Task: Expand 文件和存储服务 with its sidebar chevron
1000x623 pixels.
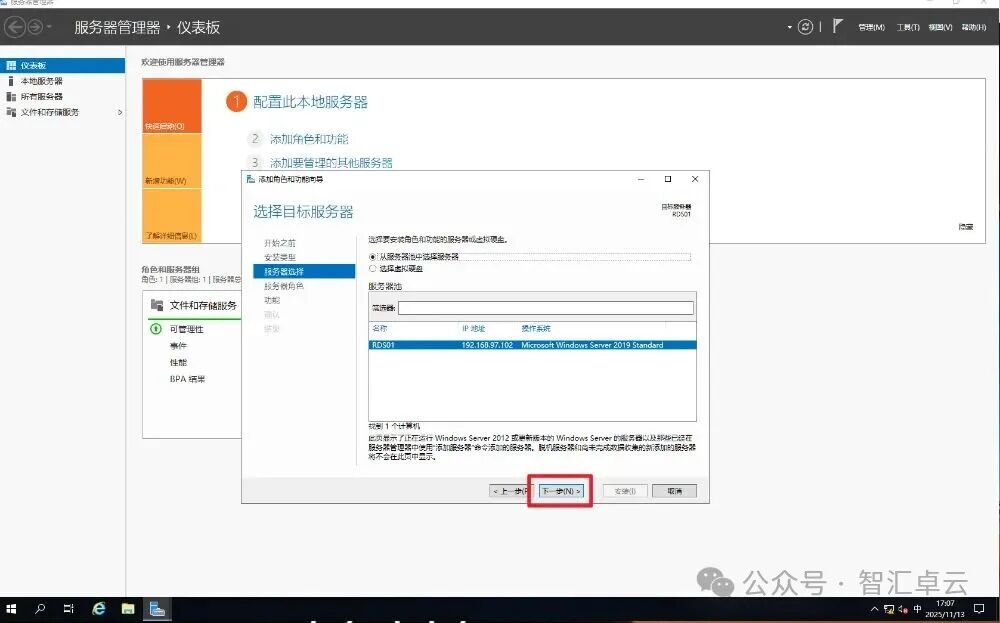Action: coord(118,113)
